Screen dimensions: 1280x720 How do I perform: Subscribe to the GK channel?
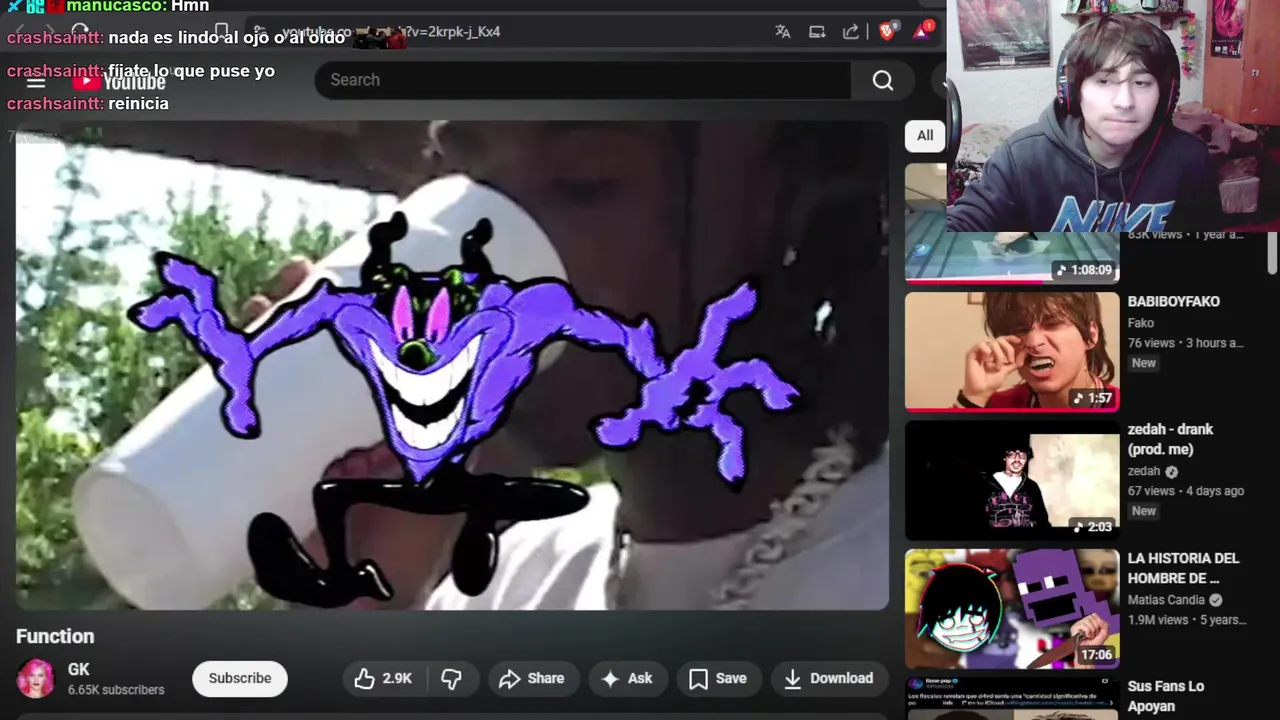pyautogui.click(x=240, y=678)
